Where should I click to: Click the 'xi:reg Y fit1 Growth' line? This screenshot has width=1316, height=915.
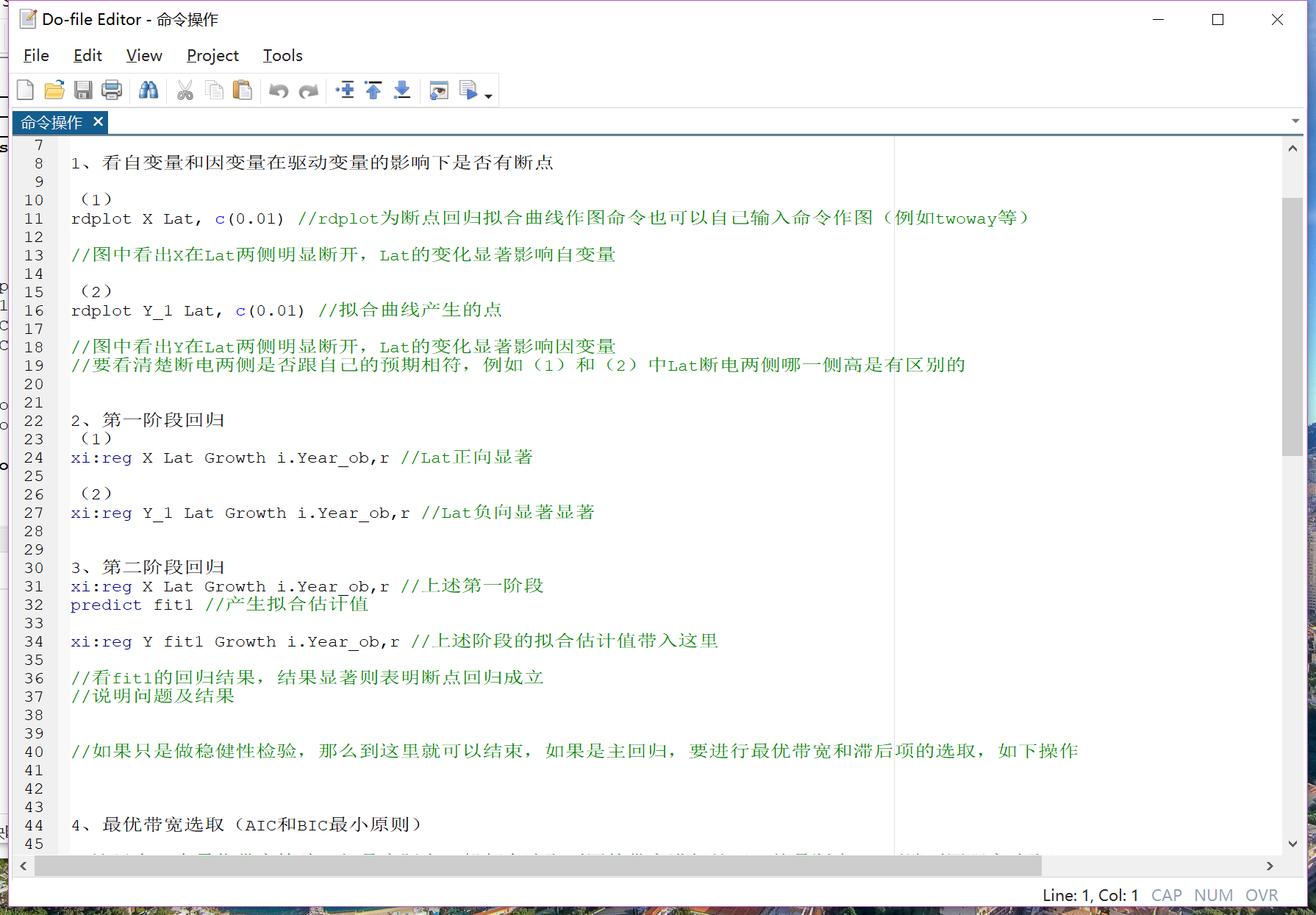[394, 641]
